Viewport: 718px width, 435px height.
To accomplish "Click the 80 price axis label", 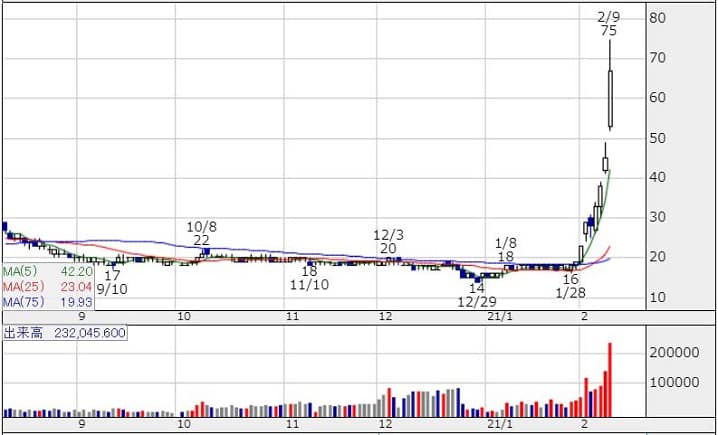I will [657, 18].
